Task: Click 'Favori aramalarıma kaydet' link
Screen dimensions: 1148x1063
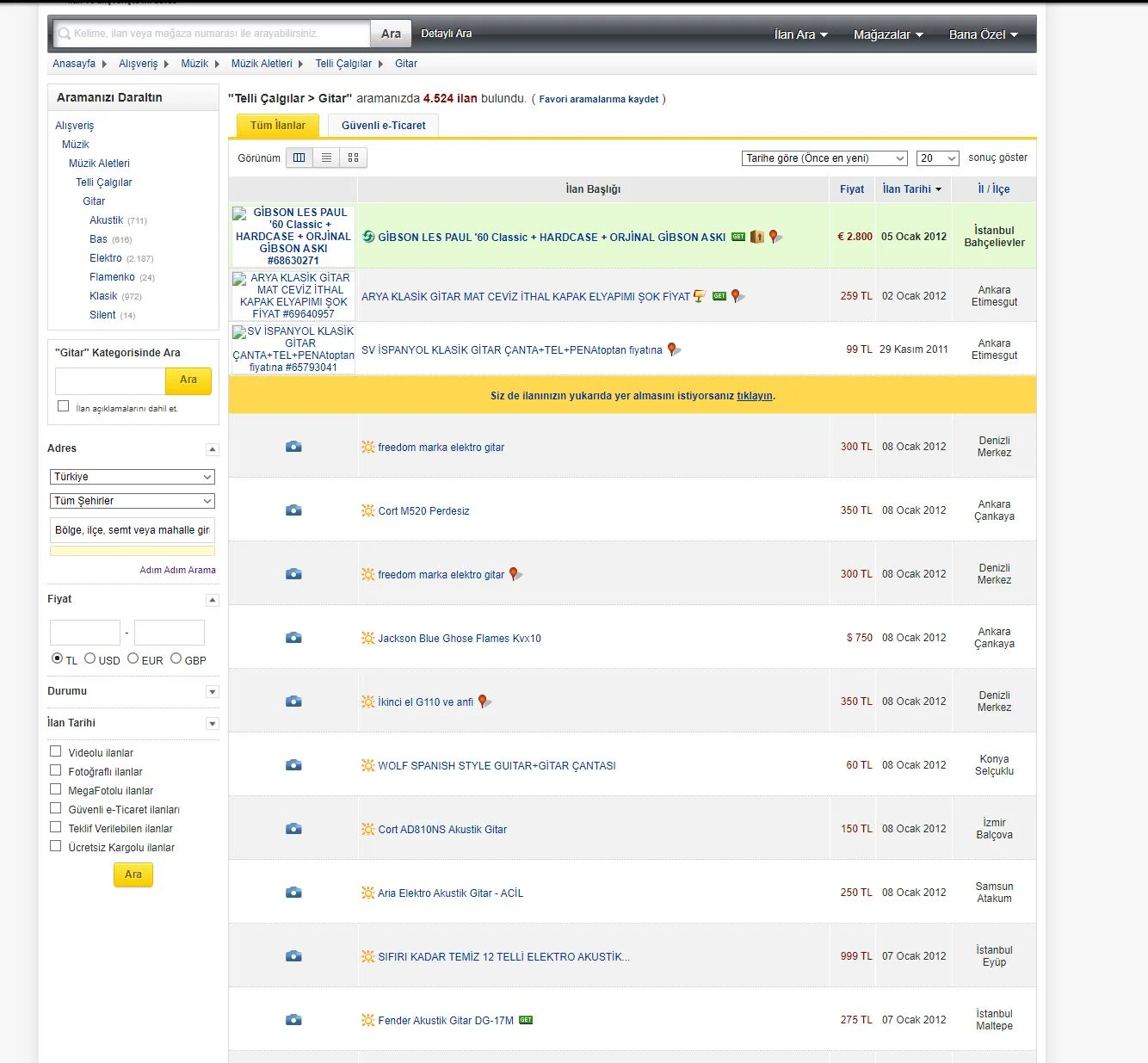Action: click(598, 99)
